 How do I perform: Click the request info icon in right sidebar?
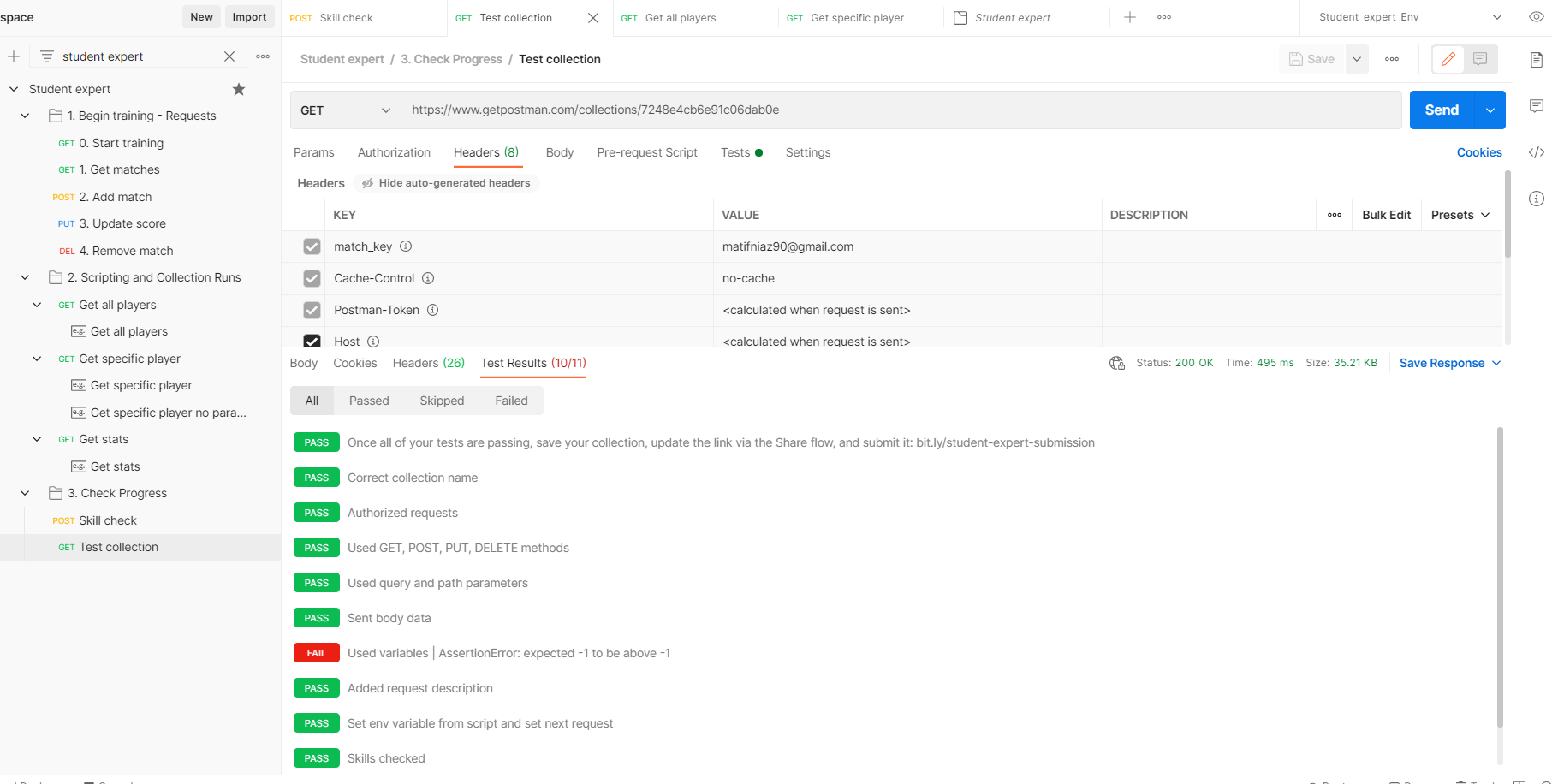tap(1537, 199)
